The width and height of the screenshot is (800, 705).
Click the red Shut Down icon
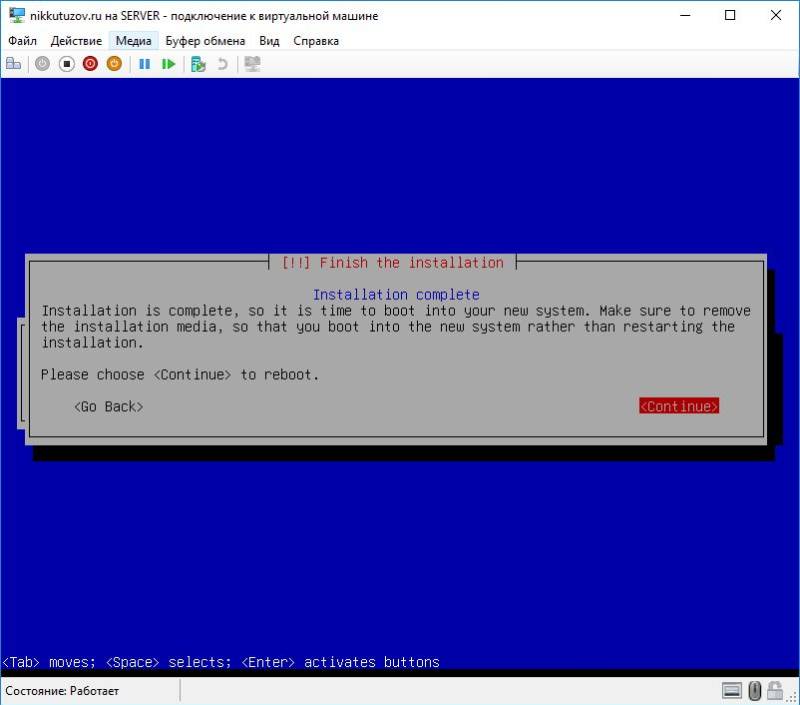point(92,63)
